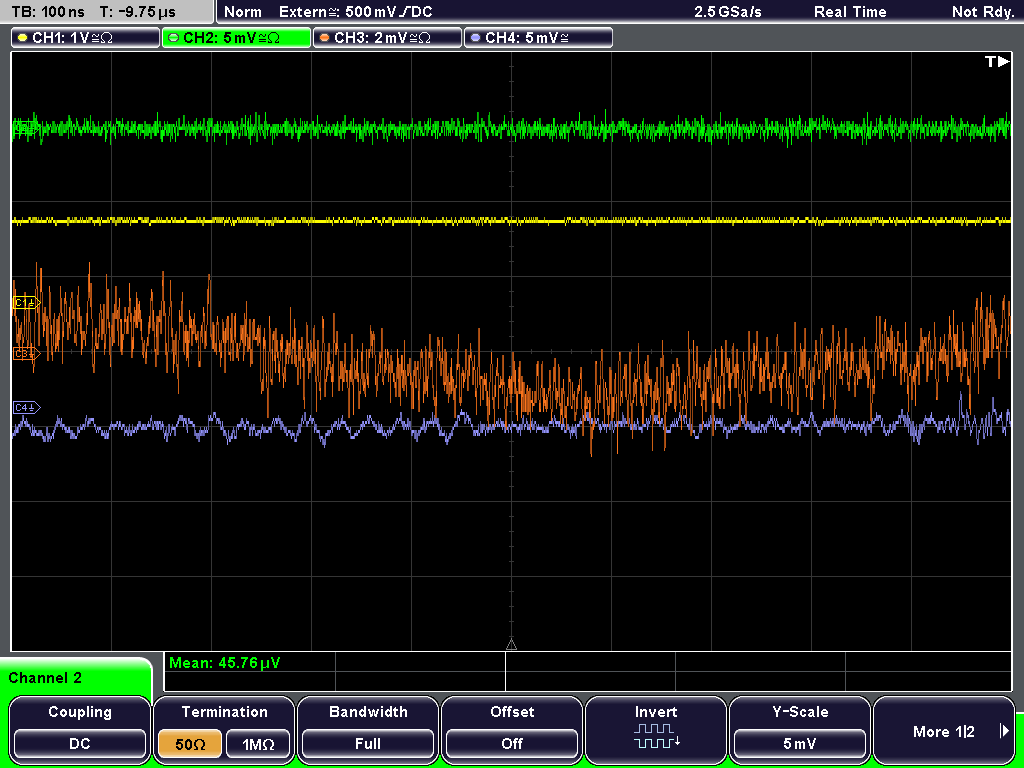Set termination to 50Ω

190,744
